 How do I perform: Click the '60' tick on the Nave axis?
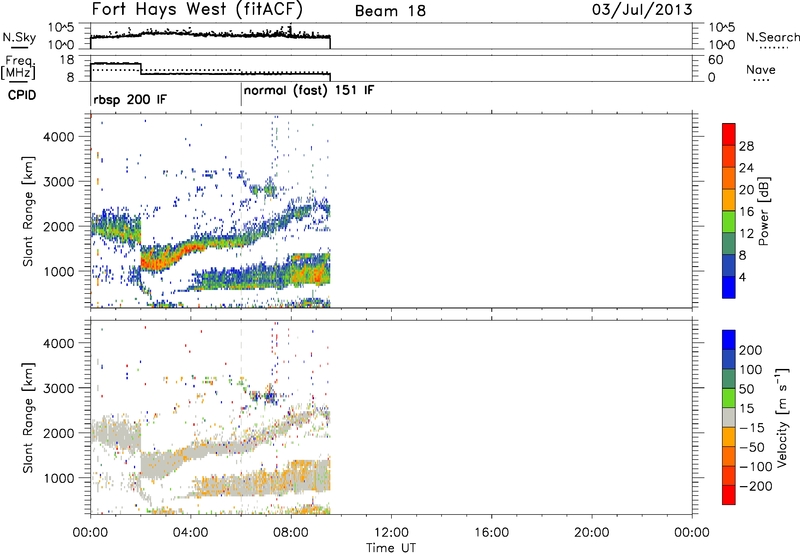[715, 60]
